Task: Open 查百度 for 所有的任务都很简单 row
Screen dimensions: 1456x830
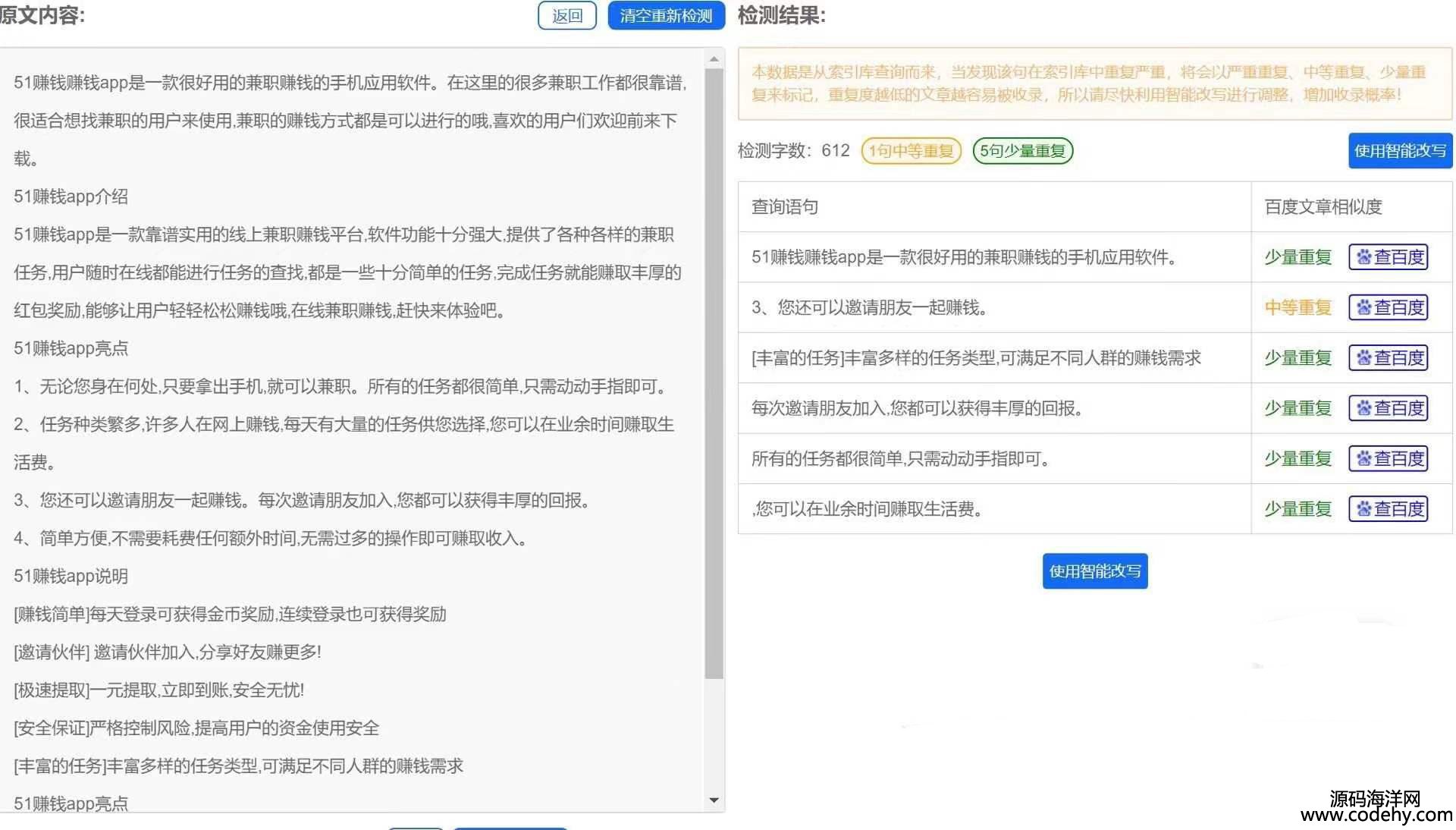Action: [x=1389, y=458]
